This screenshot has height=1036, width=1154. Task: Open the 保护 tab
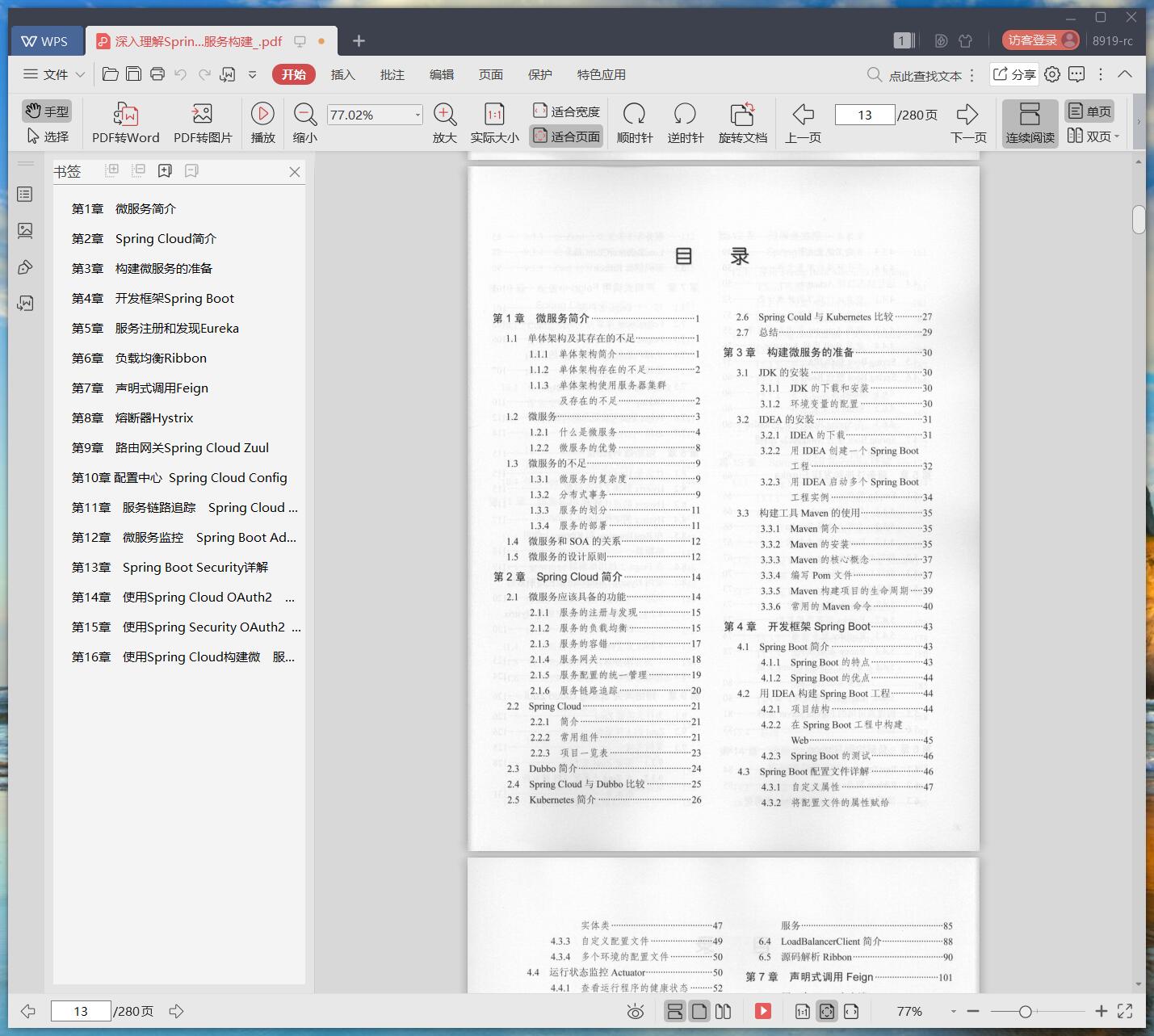coord(540,74)
